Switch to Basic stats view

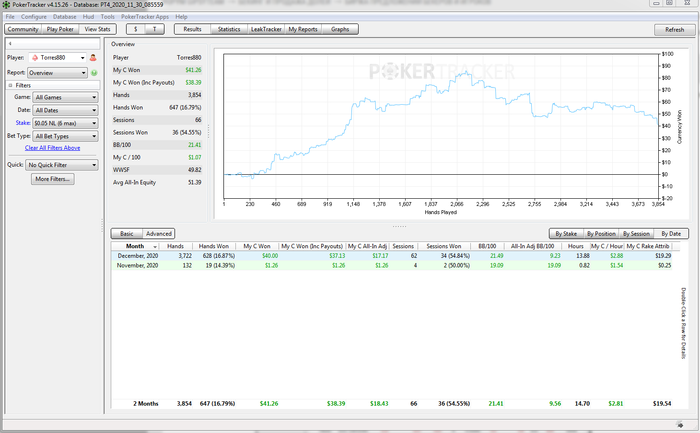127,234
